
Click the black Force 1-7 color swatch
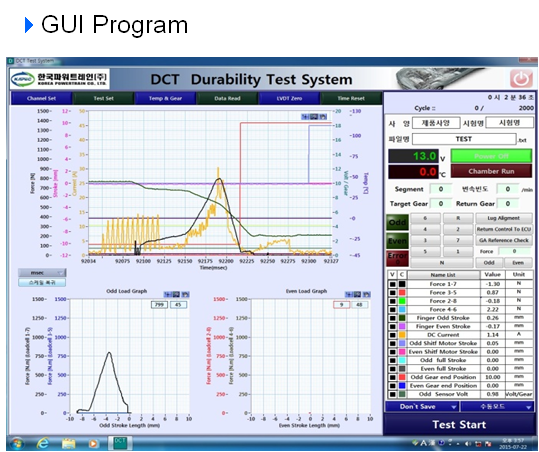pyautogui.click(x=402, y=284)
